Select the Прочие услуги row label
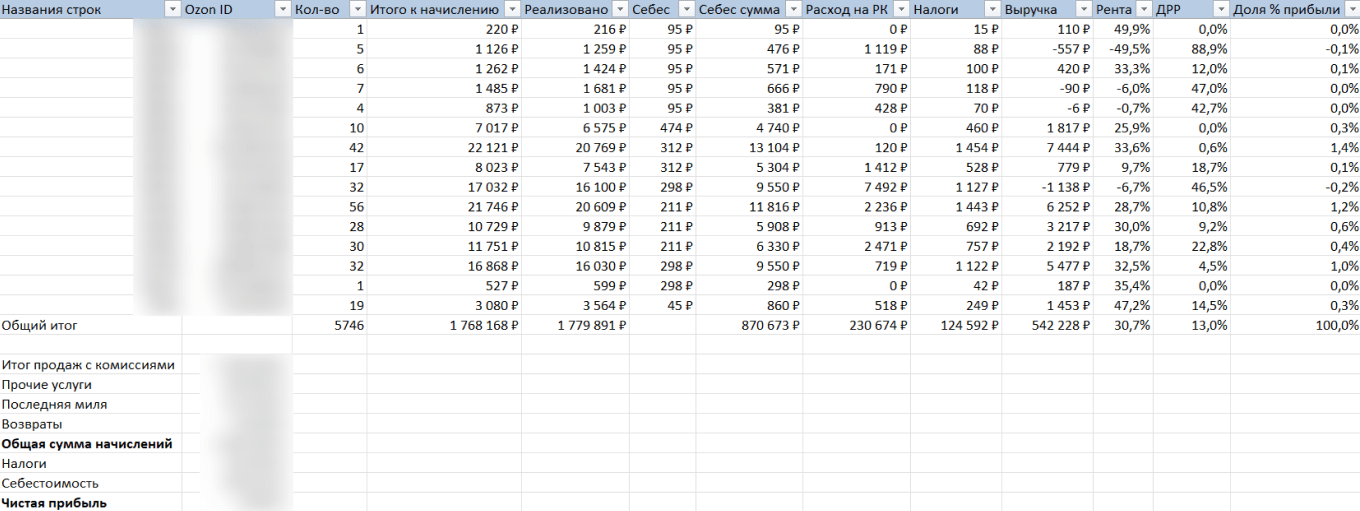 pyautogui.click(x=47, y=384)
